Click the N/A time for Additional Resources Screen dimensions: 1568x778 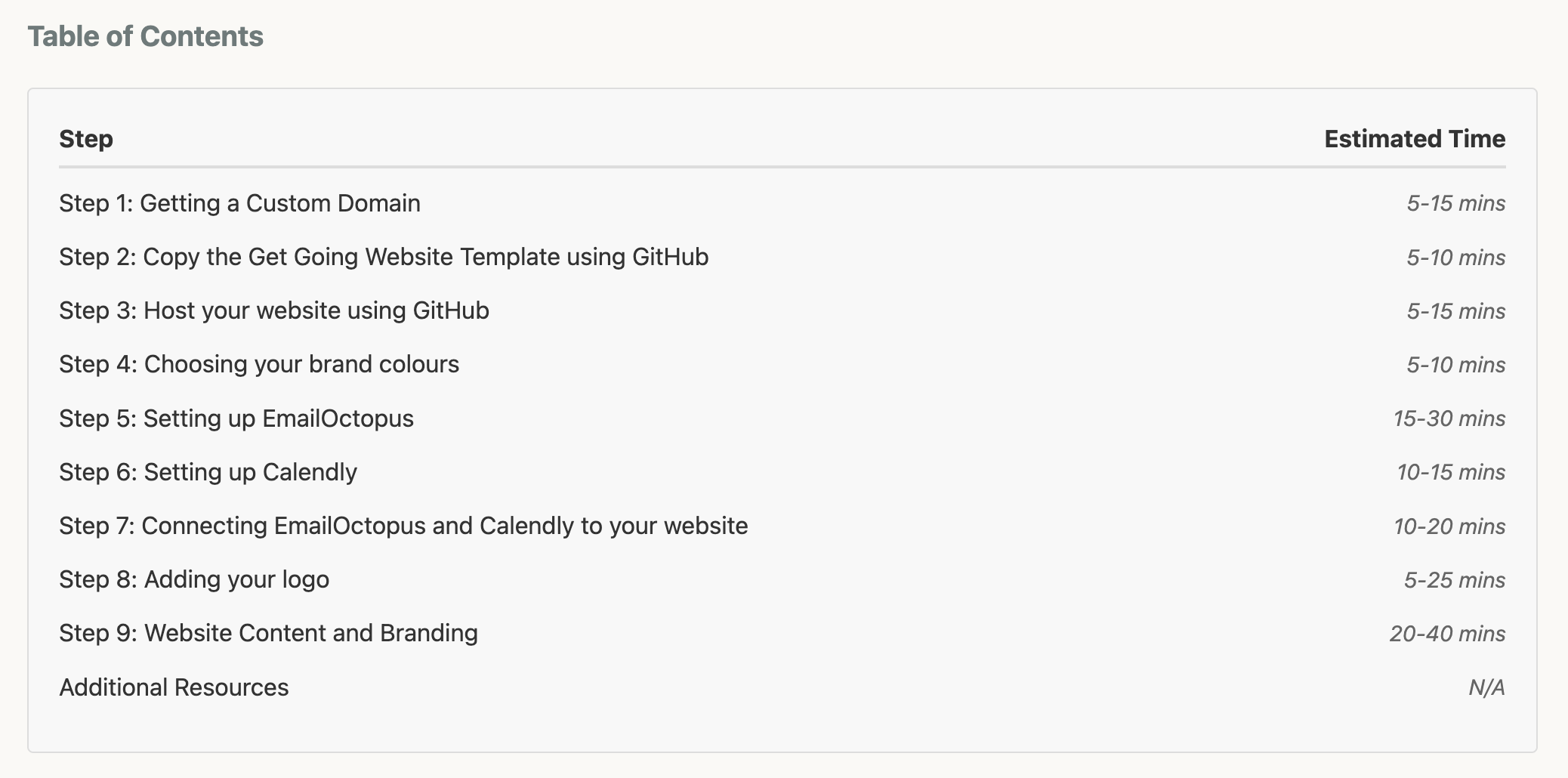tap(1486, 687)
